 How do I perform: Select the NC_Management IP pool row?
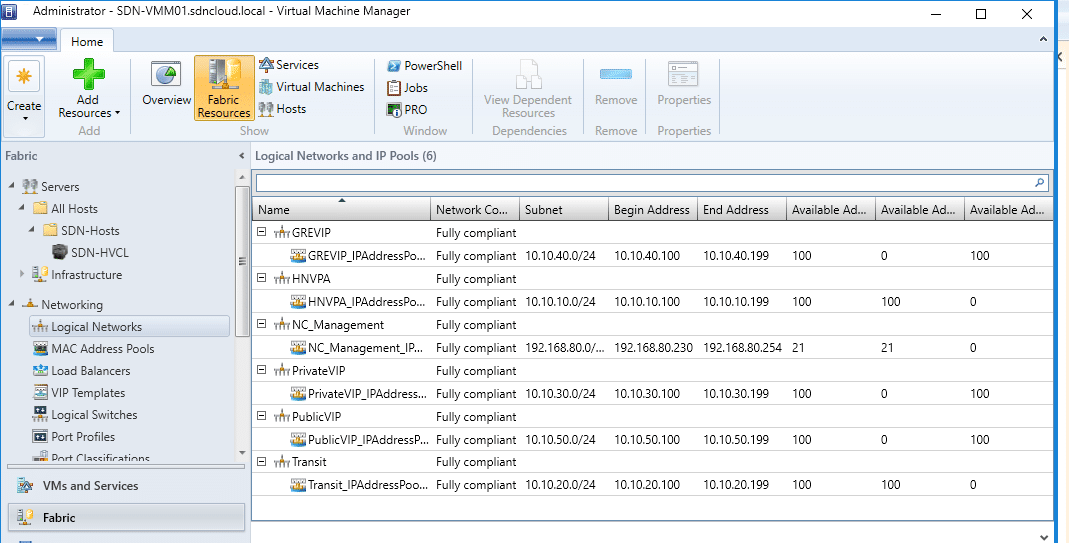click(x=651, y=347)
